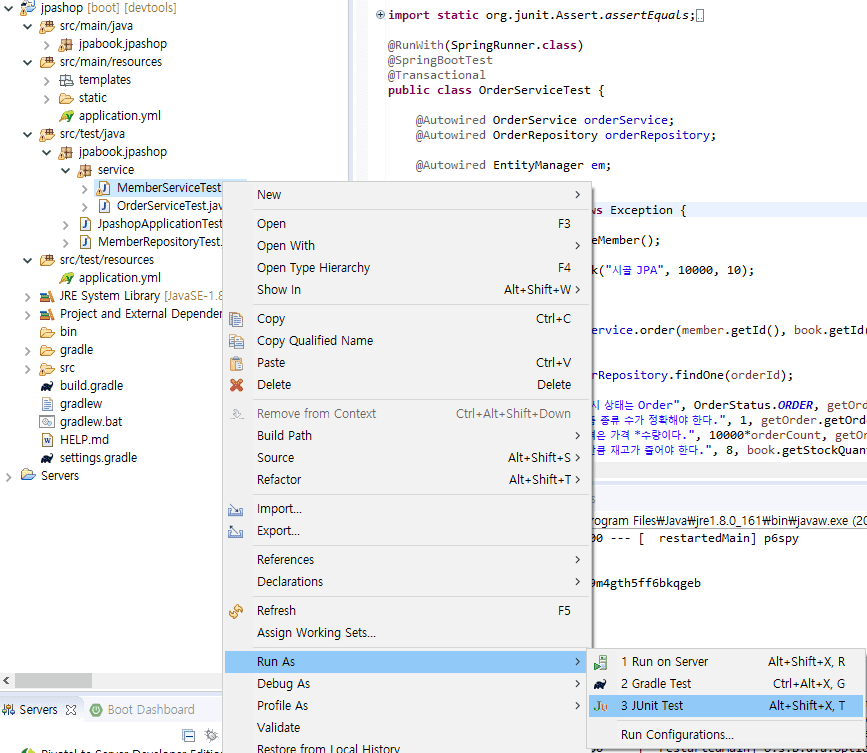Collapse the jpashop project node
This screenshot has height=753, width=867.
[x=9, y=8]
